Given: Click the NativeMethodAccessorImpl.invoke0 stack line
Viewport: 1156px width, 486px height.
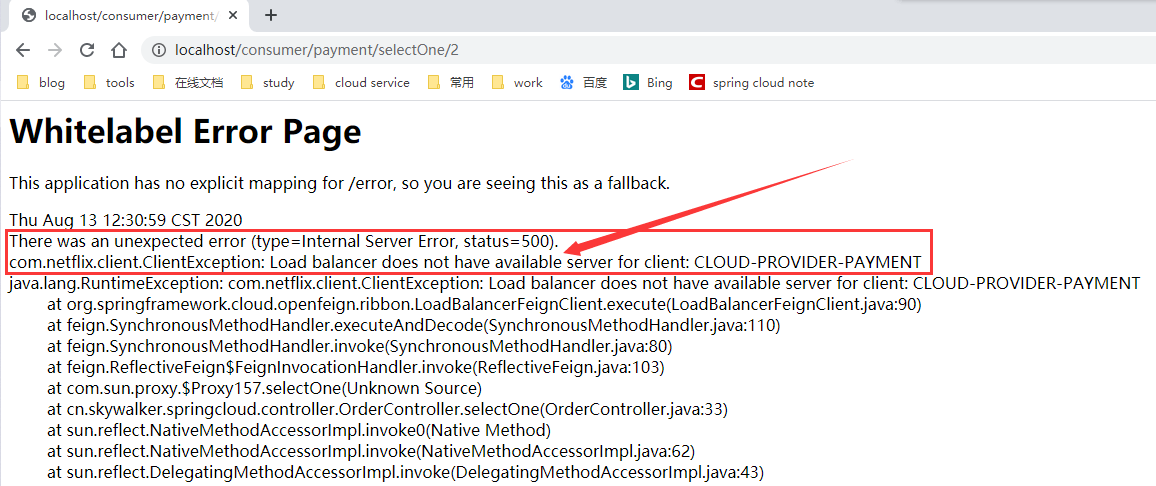Looking at the screenshot, I should [299, 430].
